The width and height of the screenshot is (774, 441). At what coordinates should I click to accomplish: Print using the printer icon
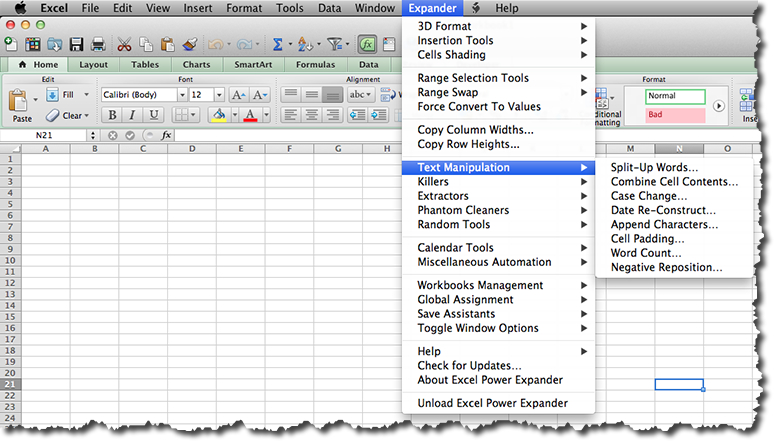click(98, 44)
